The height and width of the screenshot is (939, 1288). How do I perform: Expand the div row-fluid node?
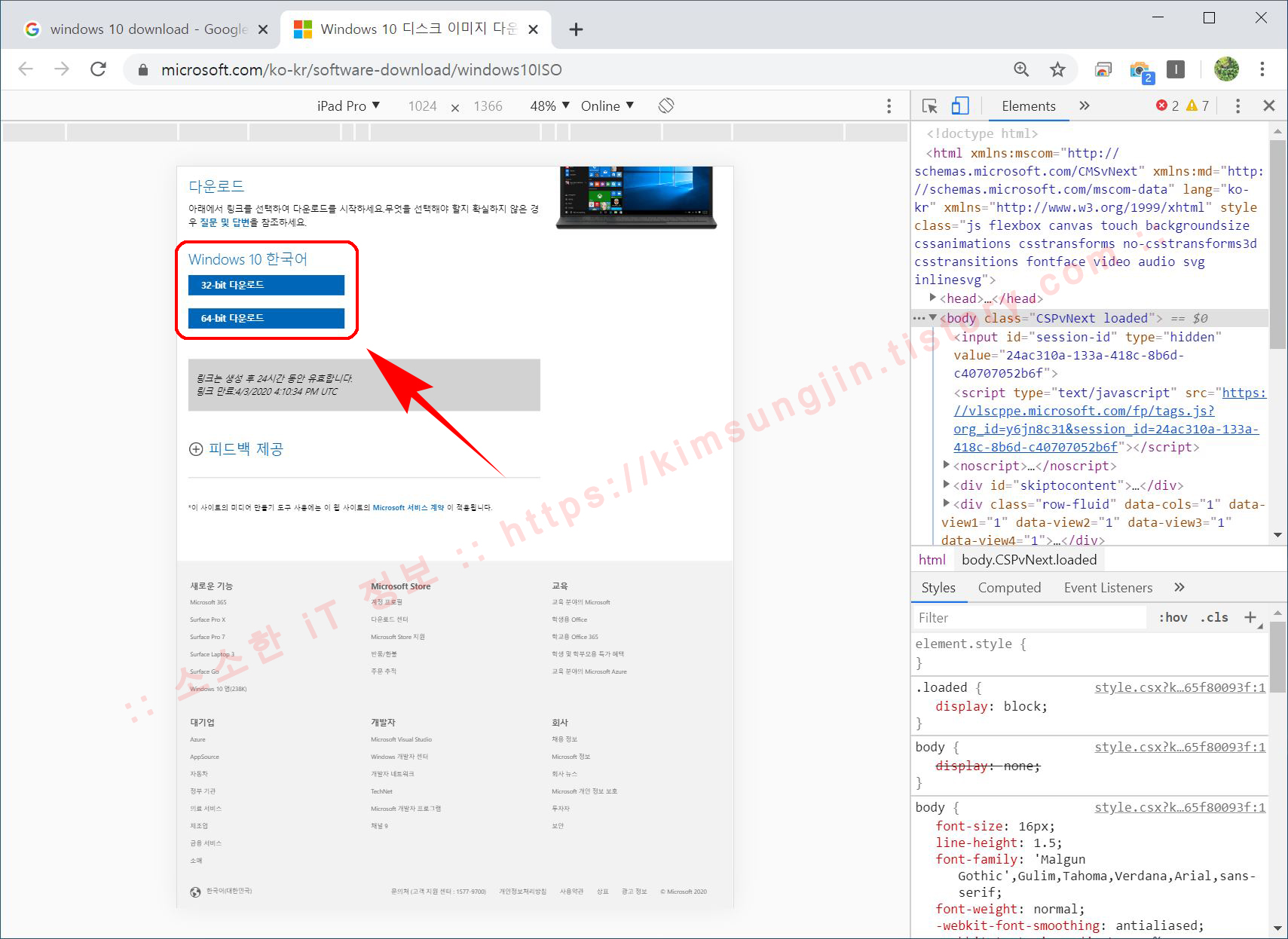(947, 503)
